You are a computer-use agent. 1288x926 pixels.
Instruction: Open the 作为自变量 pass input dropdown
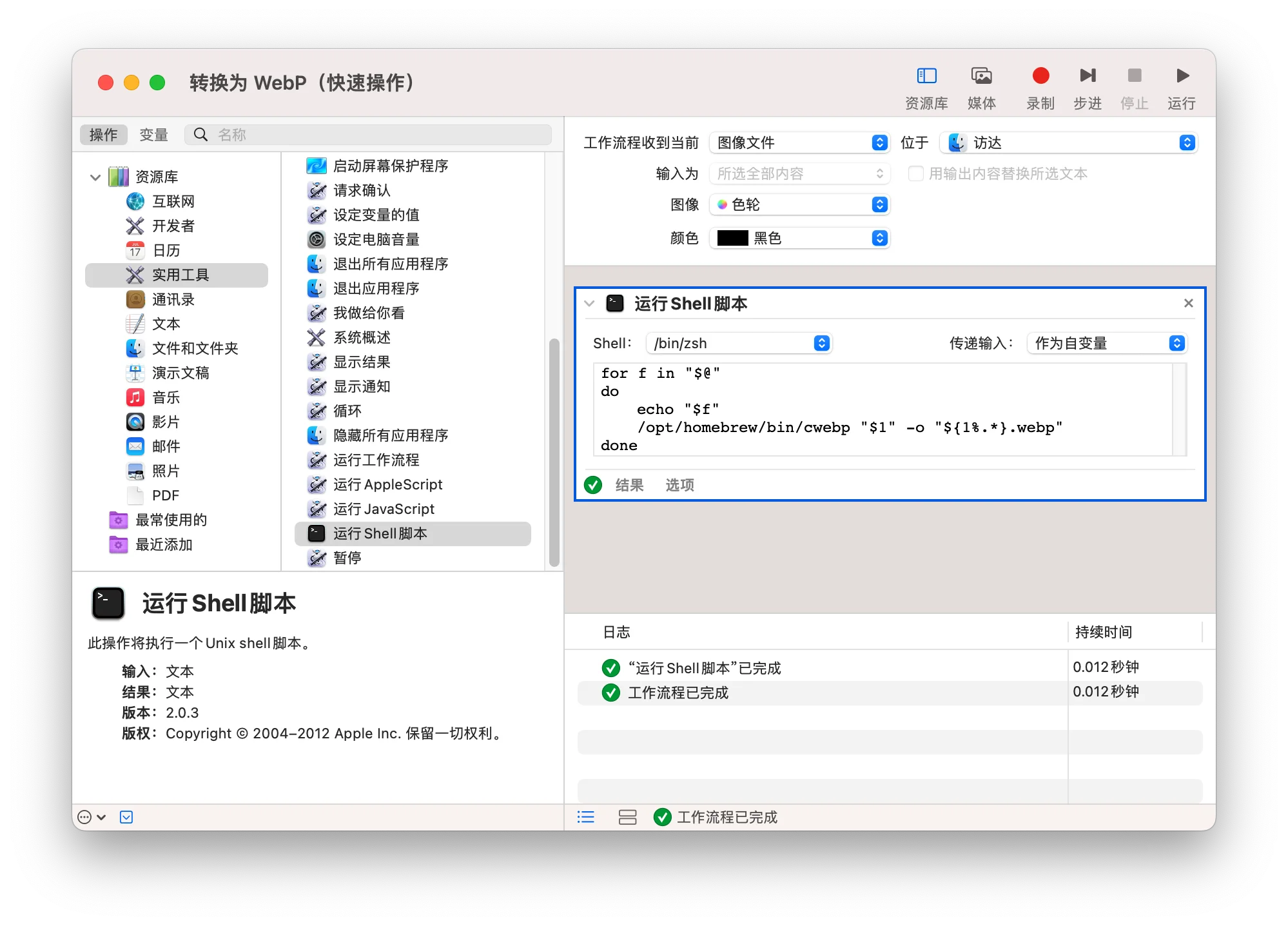coord(1107,343)
